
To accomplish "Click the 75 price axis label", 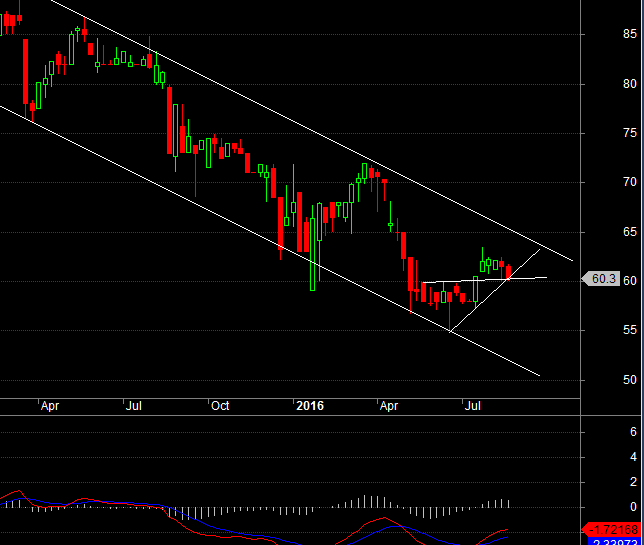I will [630, 133].
